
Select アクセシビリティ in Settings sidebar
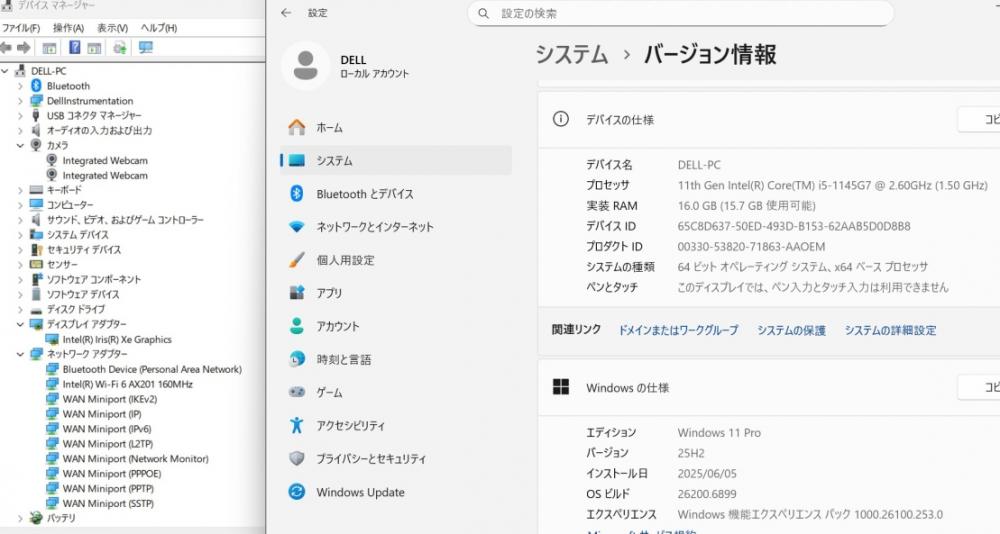click(x=350, y=426)
